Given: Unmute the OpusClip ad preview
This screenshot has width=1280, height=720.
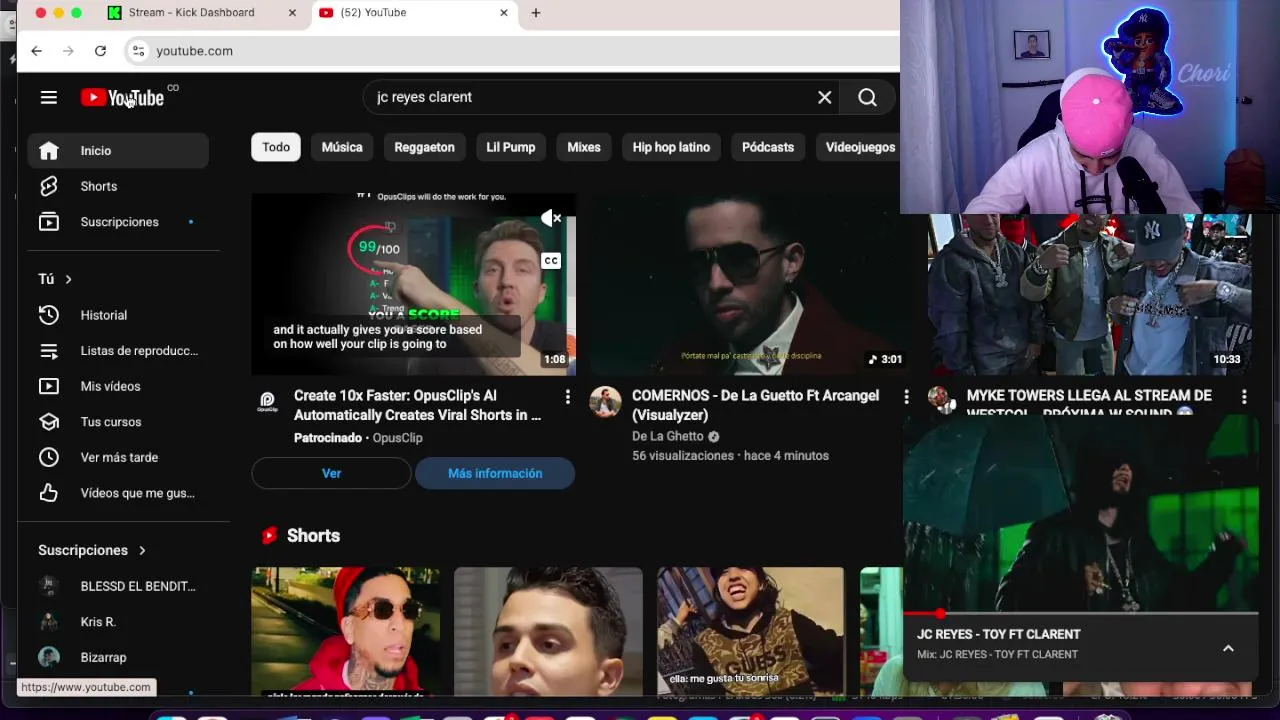Looking at the screenshot, I should click(551, 218).
